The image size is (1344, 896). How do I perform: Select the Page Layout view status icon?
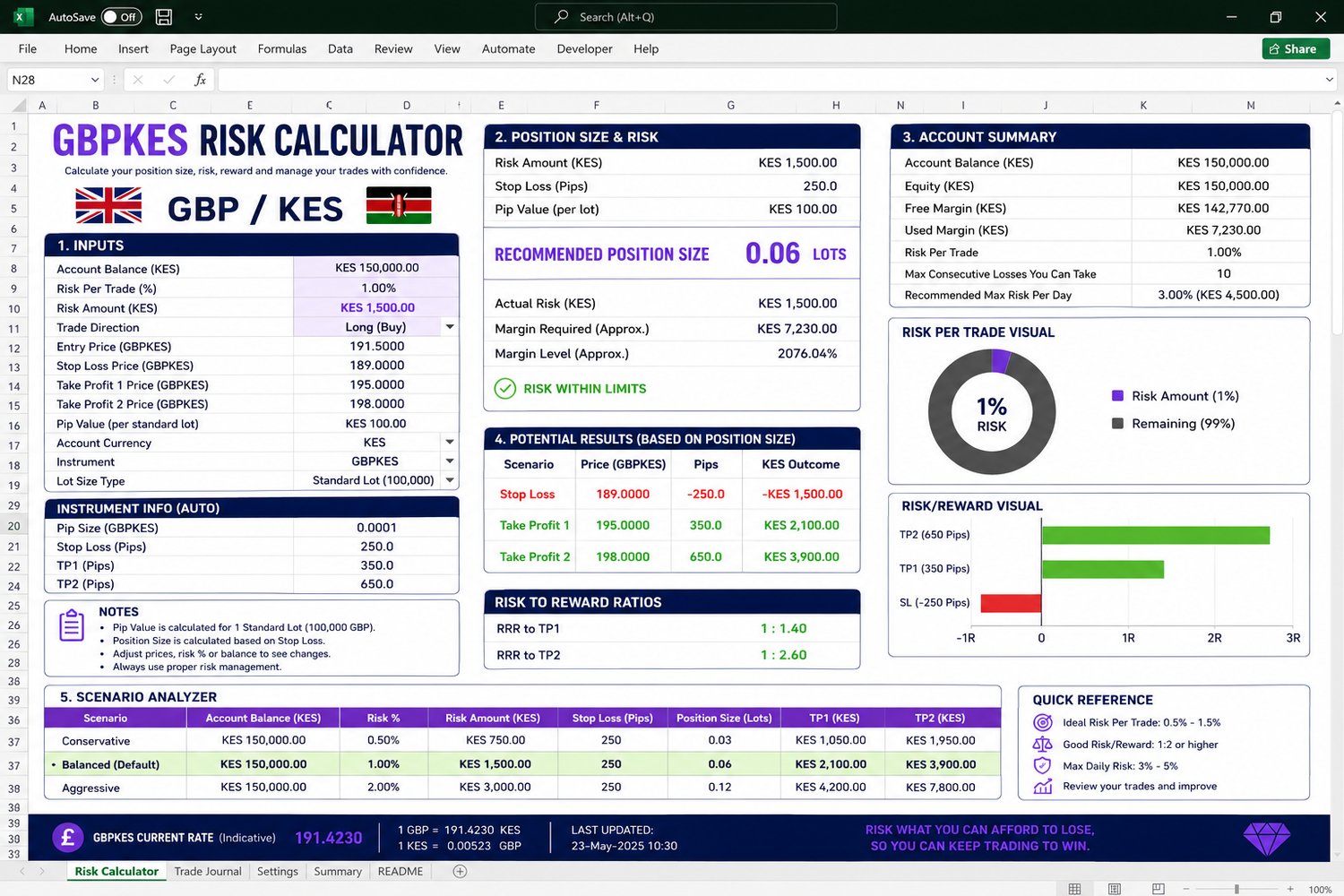coord(1115,889)
